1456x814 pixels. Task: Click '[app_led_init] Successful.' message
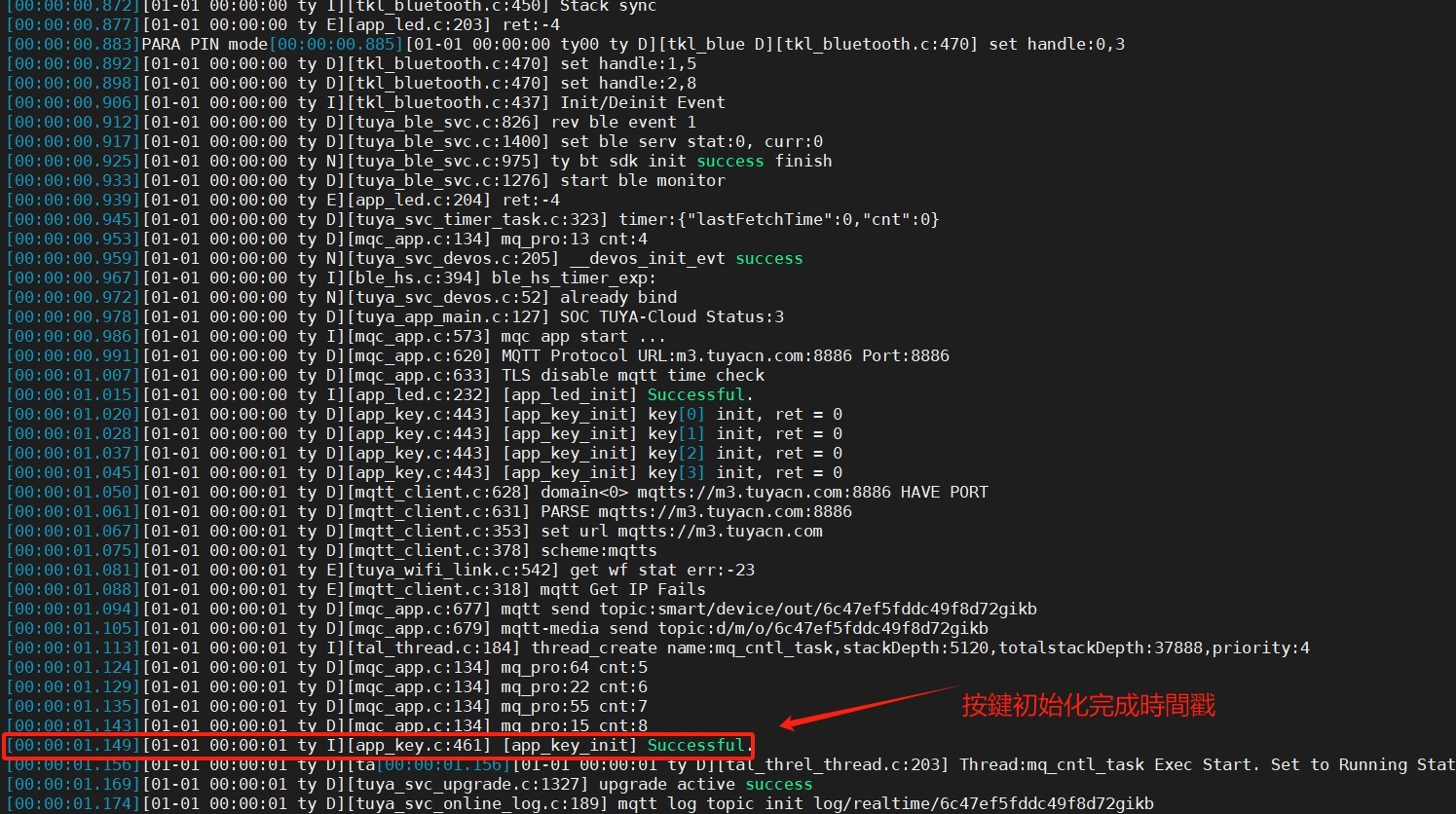pos(628,394)
